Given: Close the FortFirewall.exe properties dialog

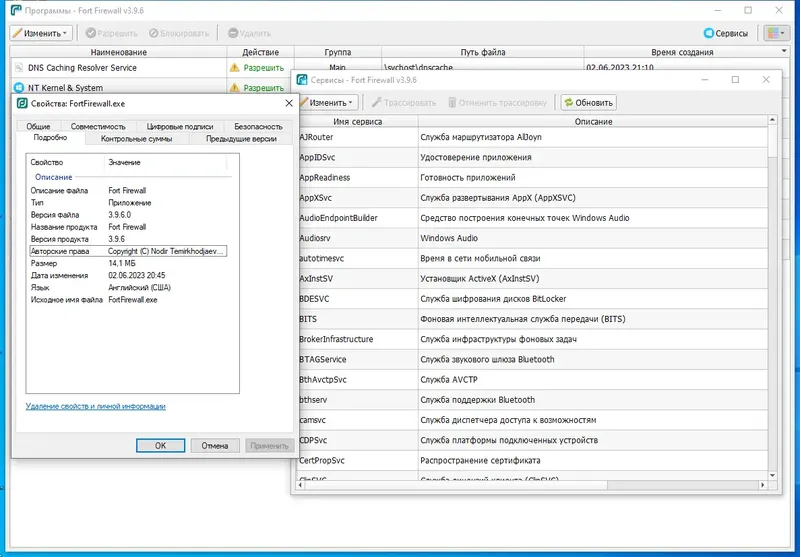Looking at the screenshot, I should click(288, 103).
